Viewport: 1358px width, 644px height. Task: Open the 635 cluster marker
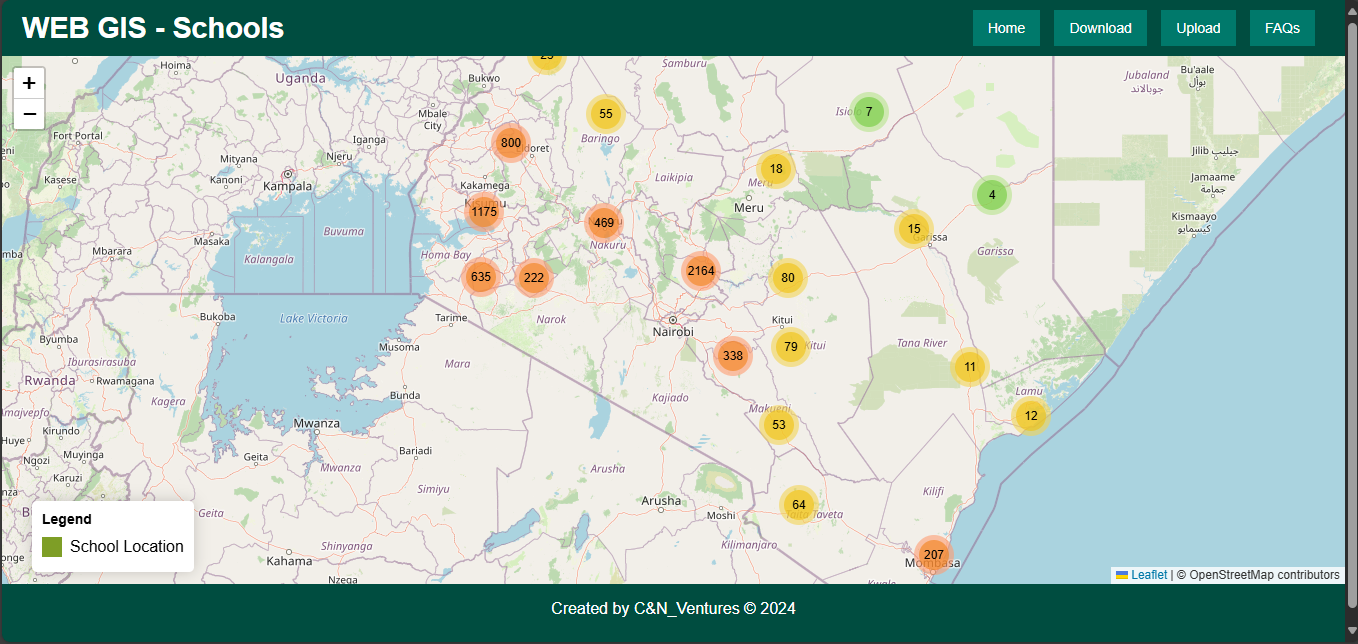pos(481,277)
